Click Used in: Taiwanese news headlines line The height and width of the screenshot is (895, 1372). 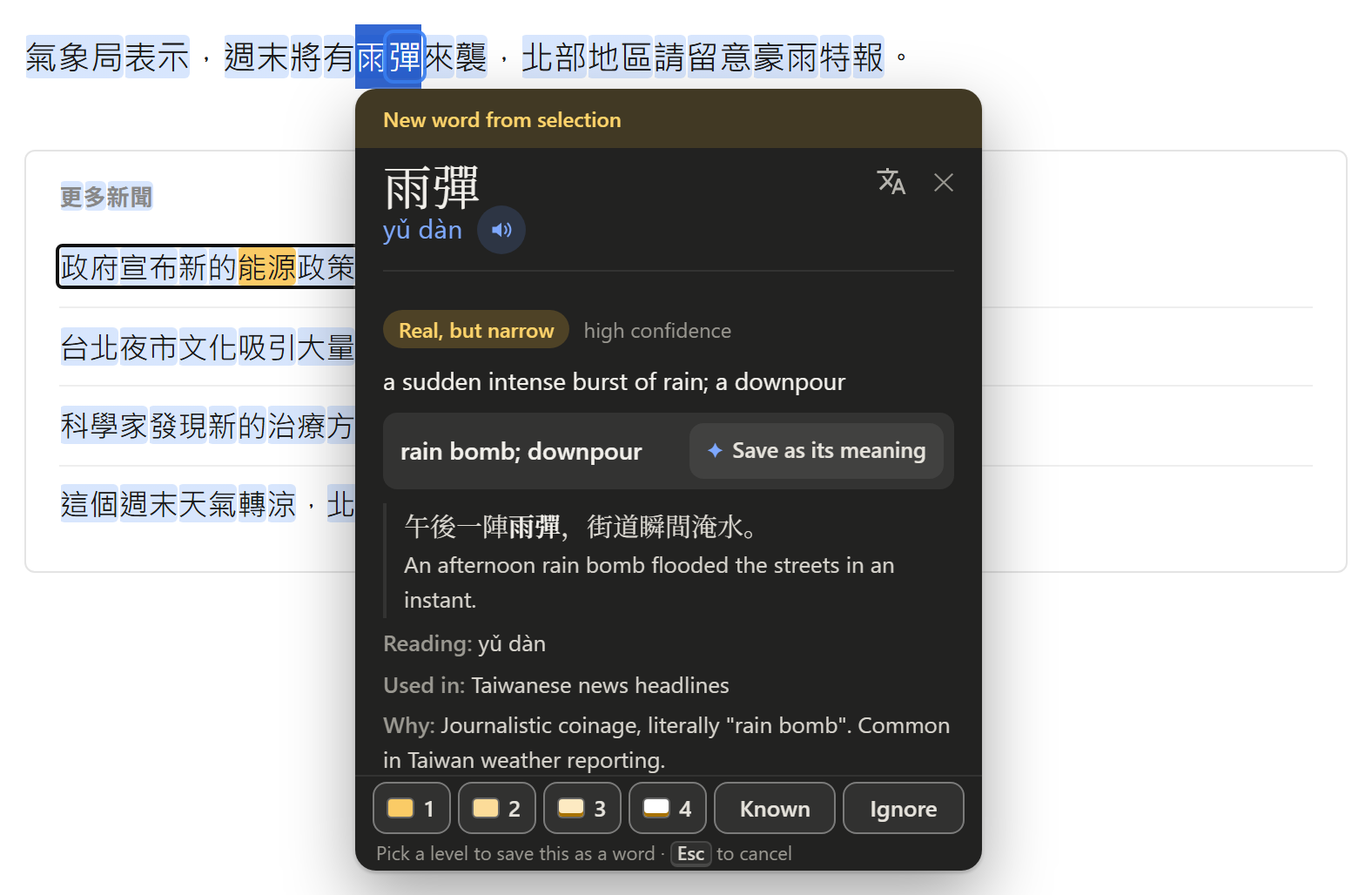pyautogui.click(x=556, y=685)
